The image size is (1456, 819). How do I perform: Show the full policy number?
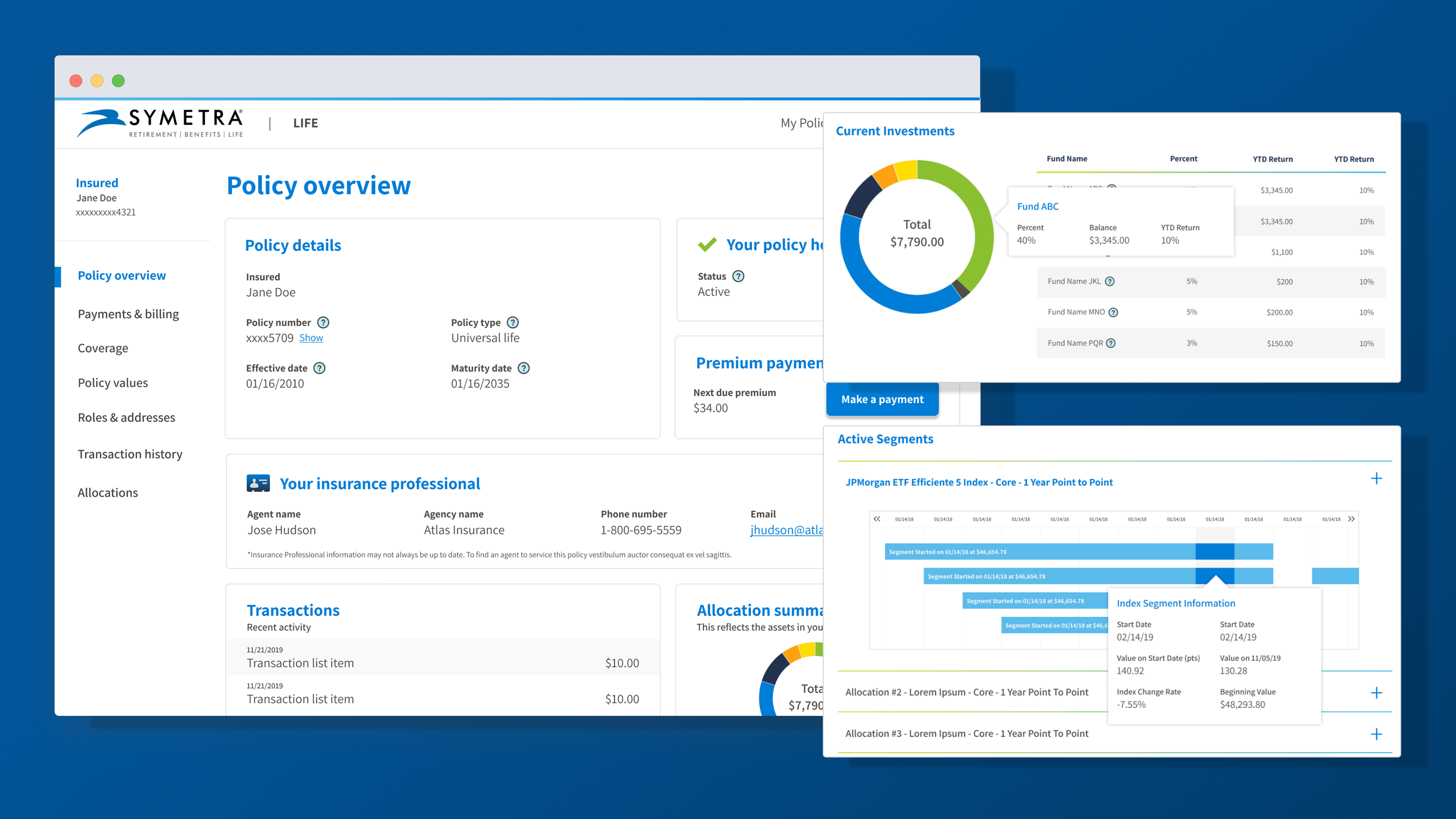(x=311, y=338)
